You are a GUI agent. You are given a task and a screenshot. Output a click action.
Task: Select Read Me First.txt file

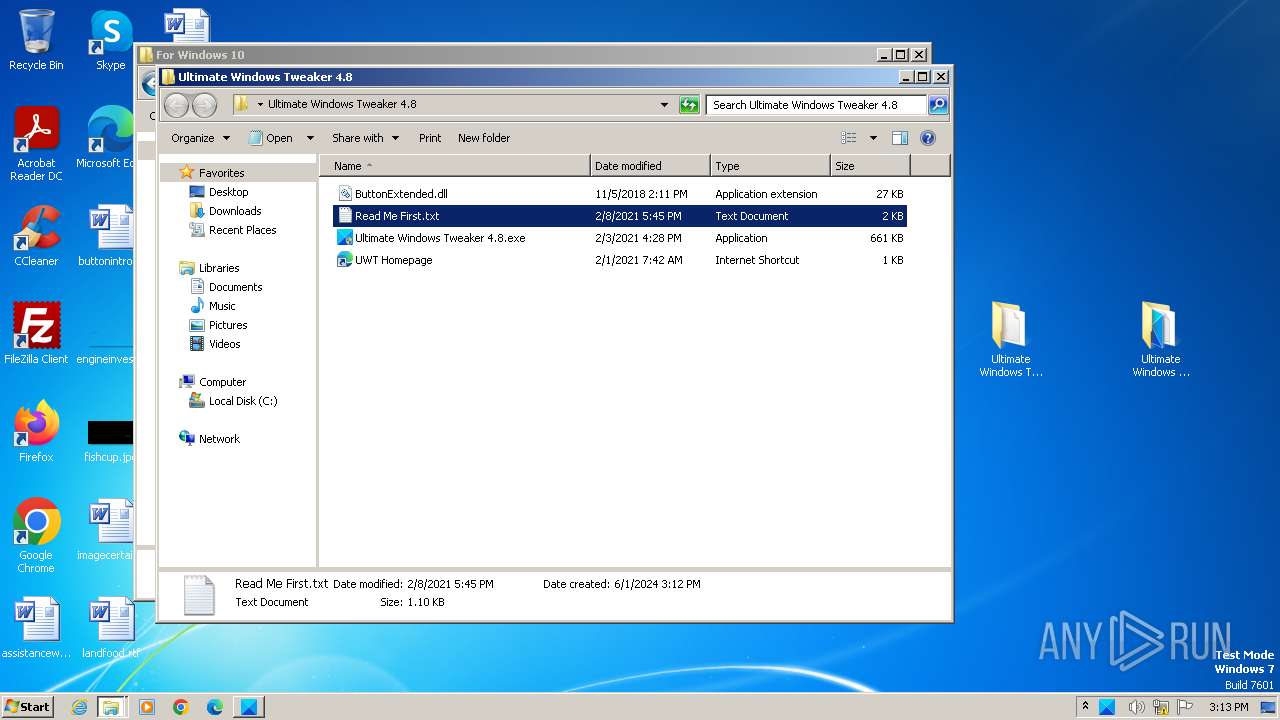click(x=620, y=216)
